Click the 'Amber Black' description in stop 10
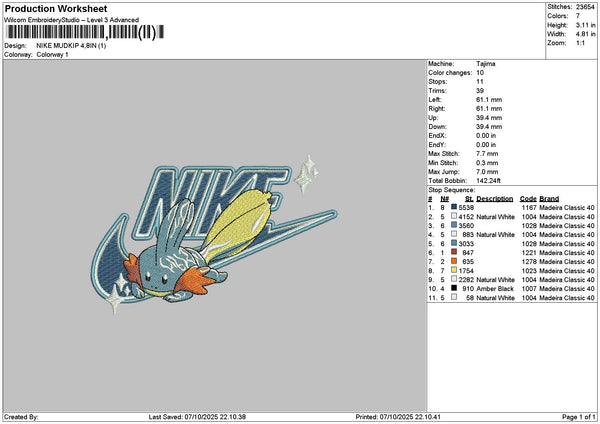The width and height of the screenshot is (600, 424). 495,289
